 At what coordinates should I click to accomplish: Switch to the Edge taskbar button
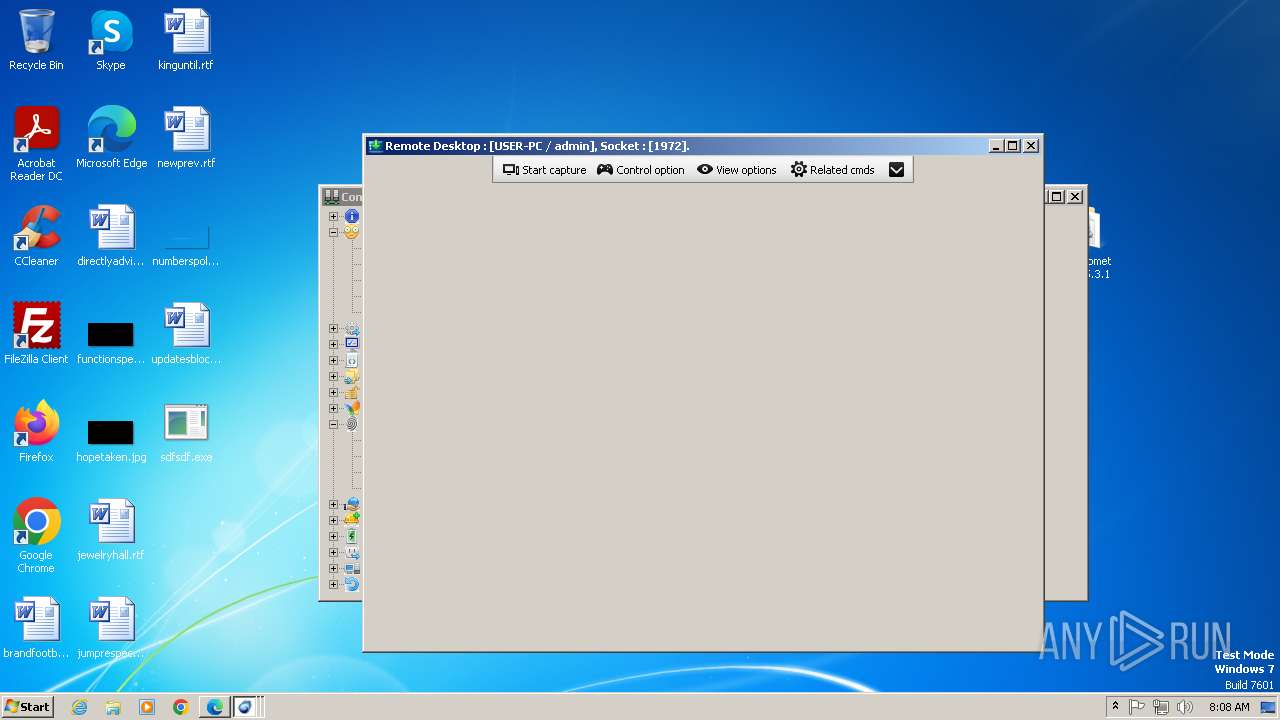coord(215,707)
